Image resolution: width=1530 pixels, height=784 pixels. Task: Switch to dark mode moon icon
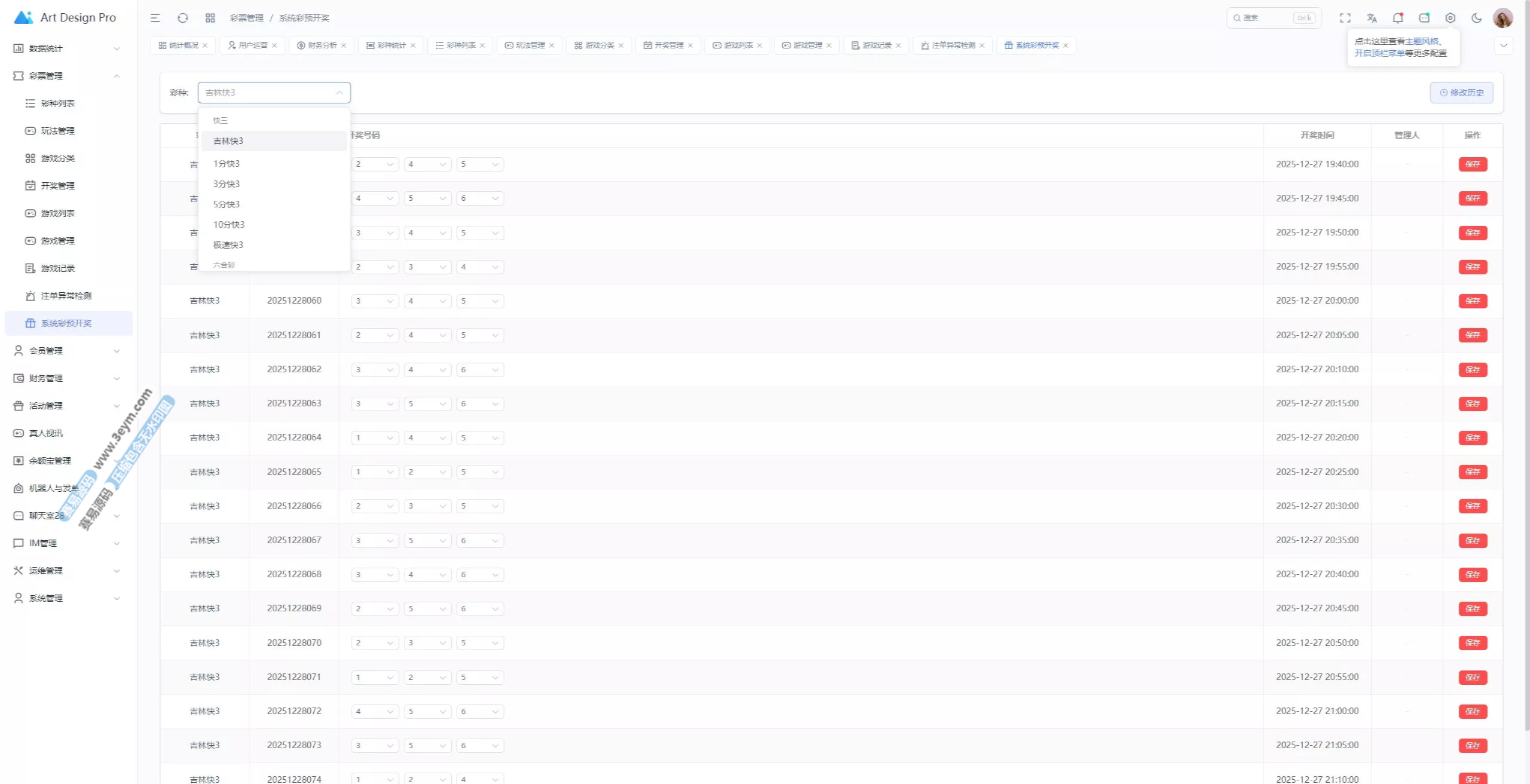tap(1476, 18)
